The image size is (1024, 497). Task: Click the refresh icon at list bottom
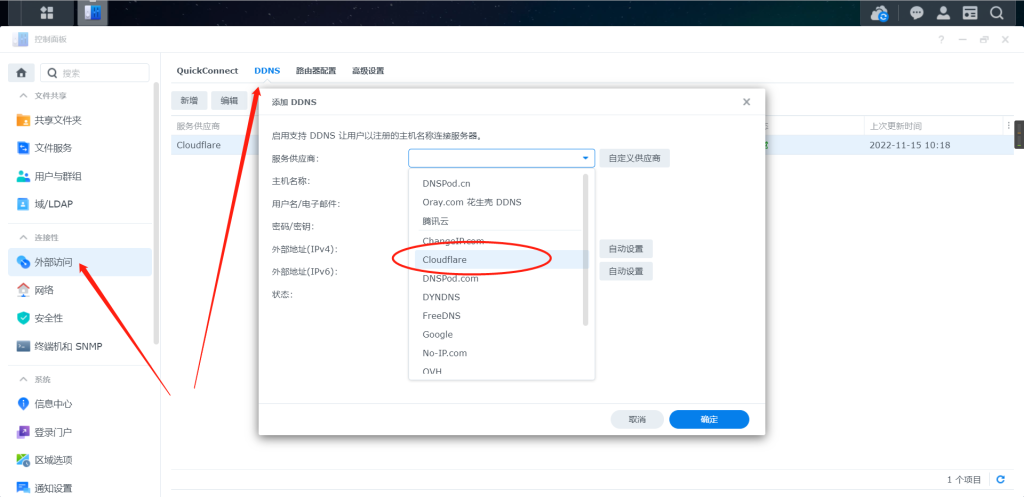point(1000,479)
